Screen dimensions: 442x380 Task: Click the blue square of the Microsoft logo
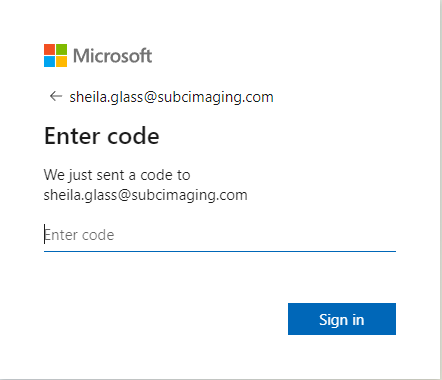(49, 61)
